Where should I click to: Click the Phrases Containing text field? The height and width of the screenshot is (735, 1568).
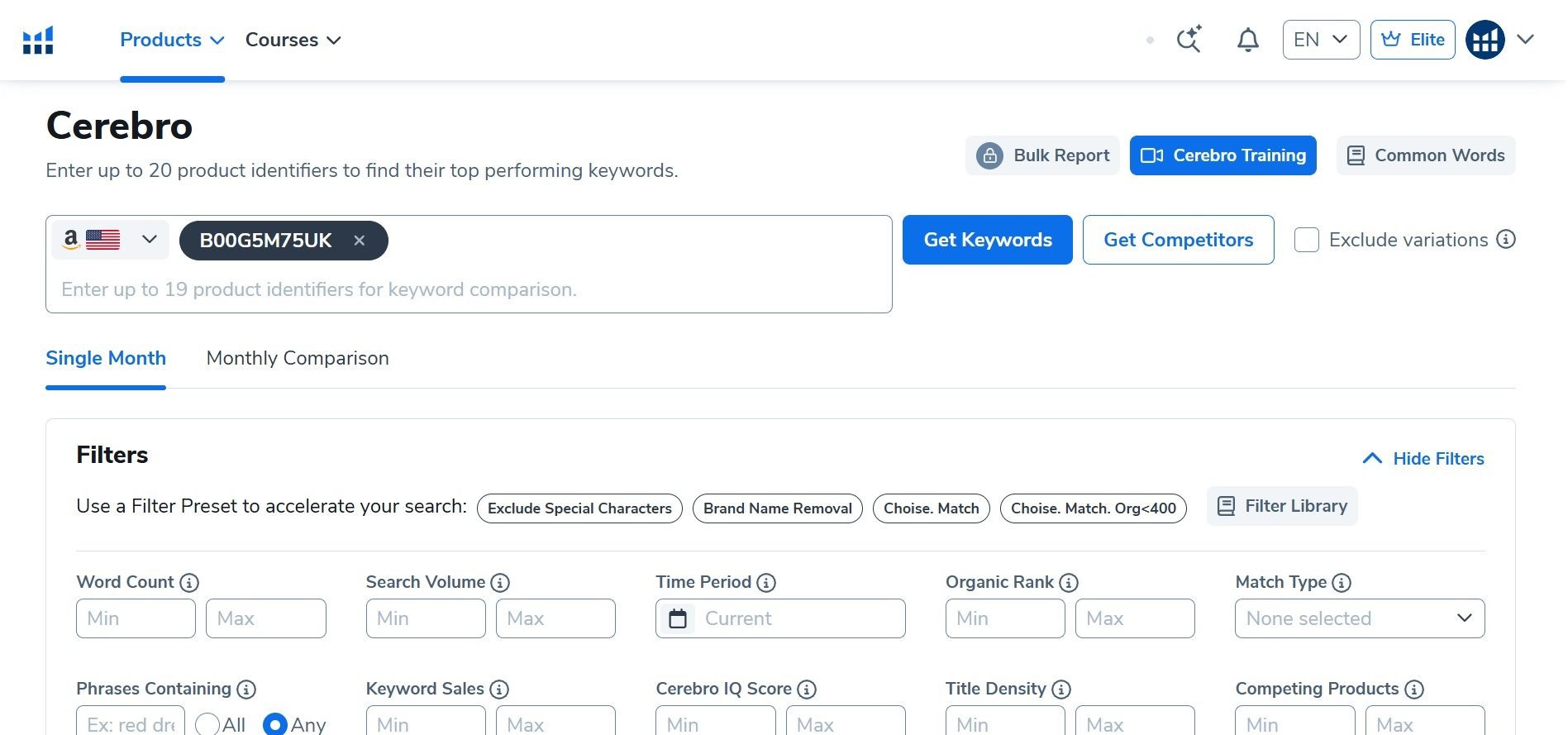(x=131, y=722)
